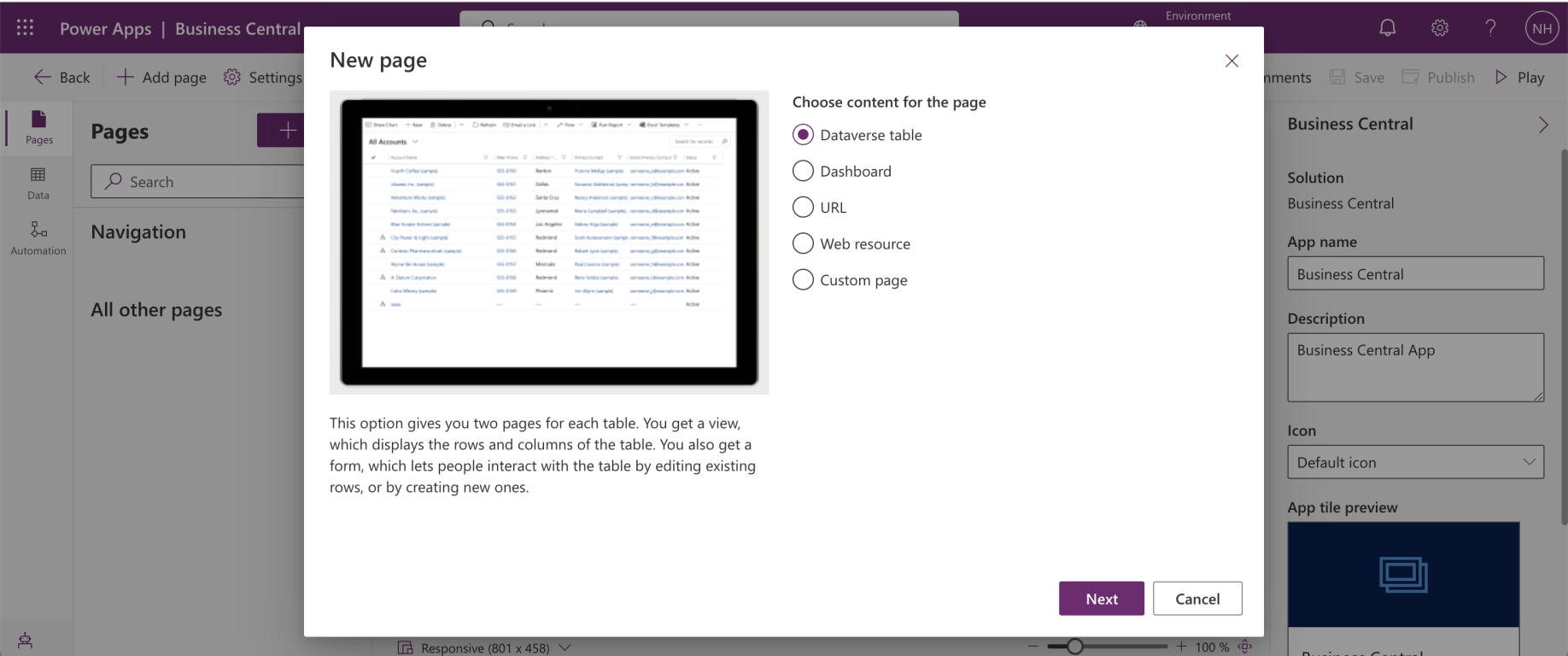Open the NH account avatar

[x=1542, y=28]
